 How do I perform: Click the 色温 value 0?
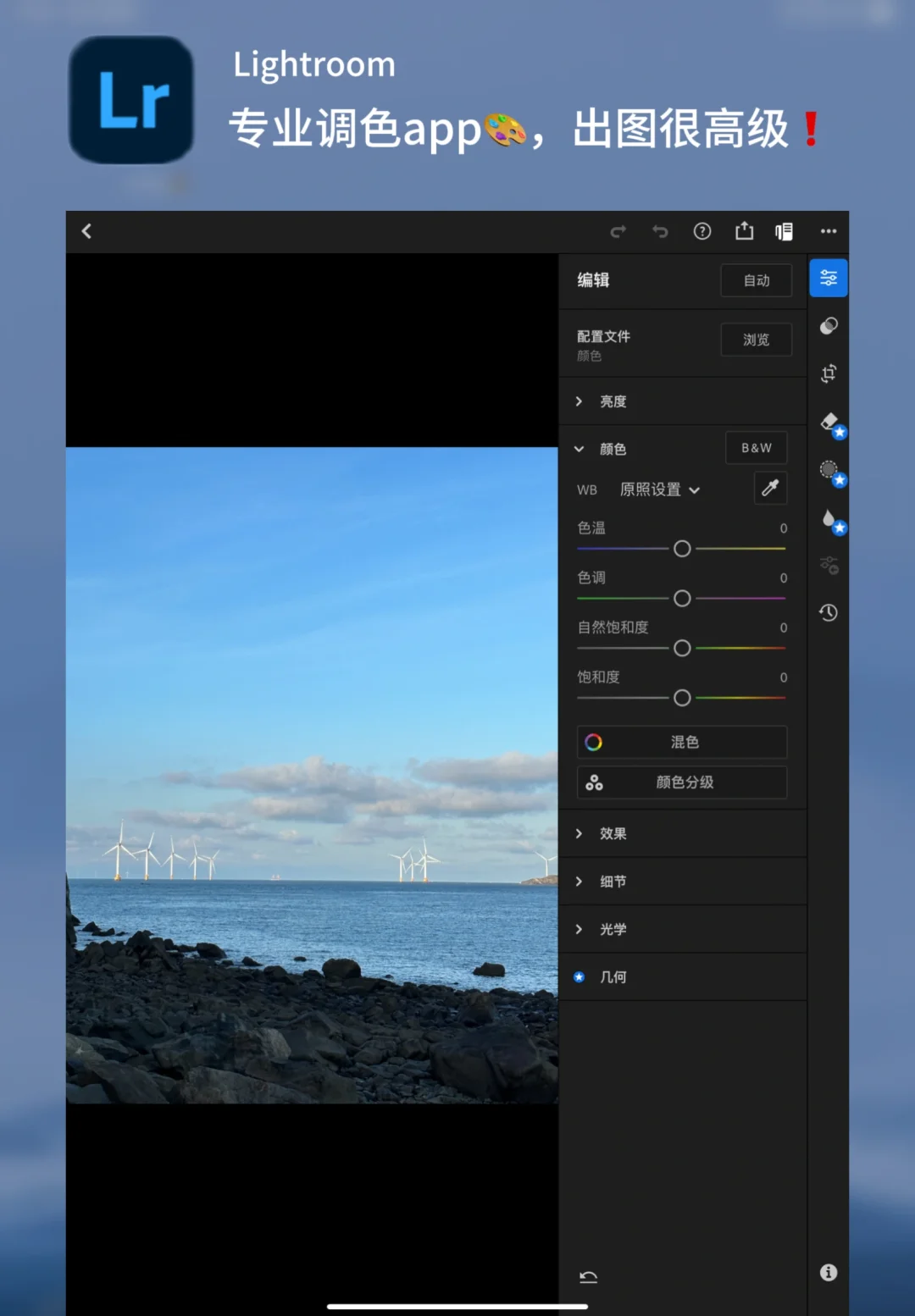point(784,528)
